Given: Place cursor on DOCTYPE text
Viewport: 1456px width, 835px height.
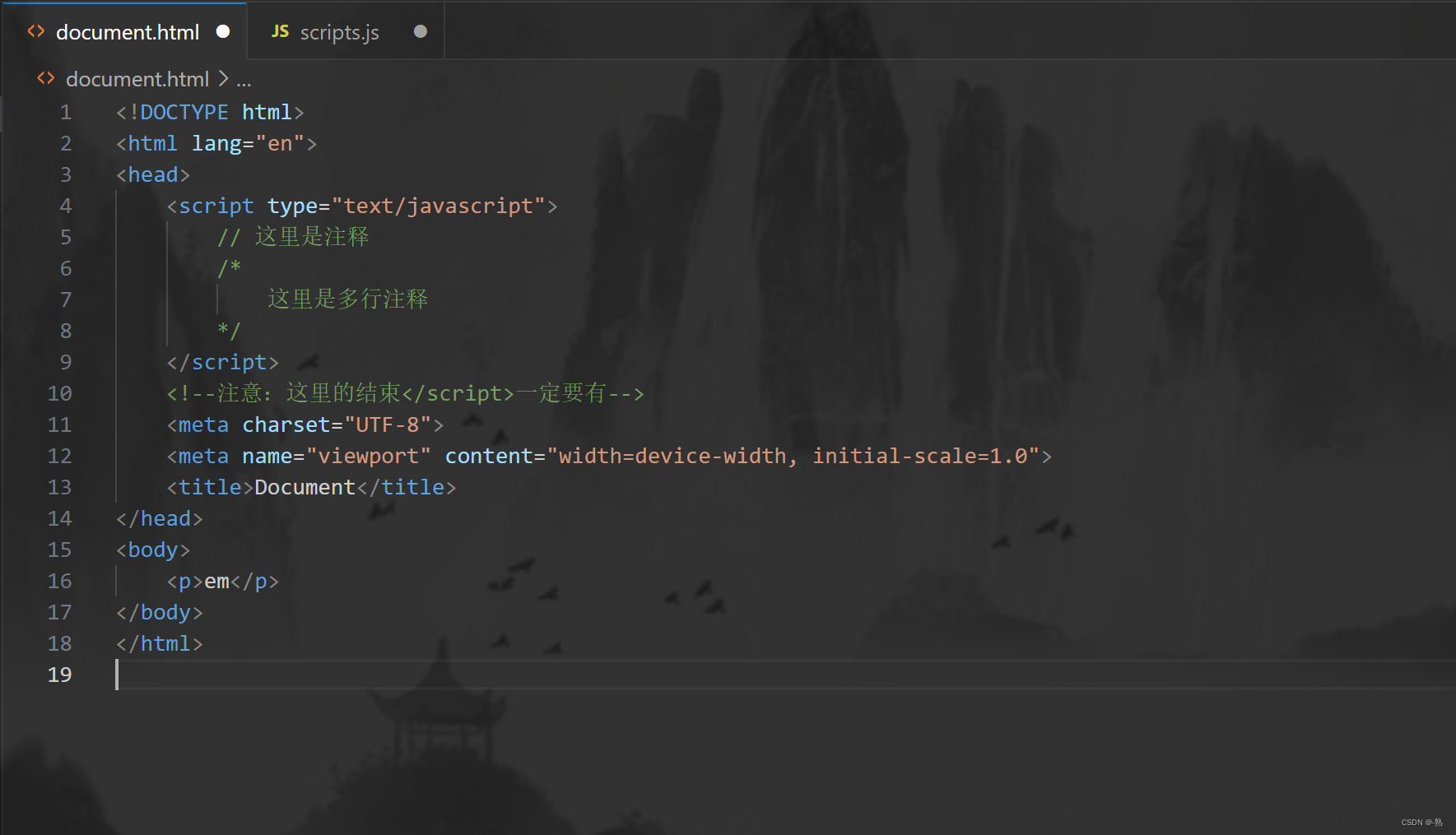Looking at the screenshot, I should (184, 112).
